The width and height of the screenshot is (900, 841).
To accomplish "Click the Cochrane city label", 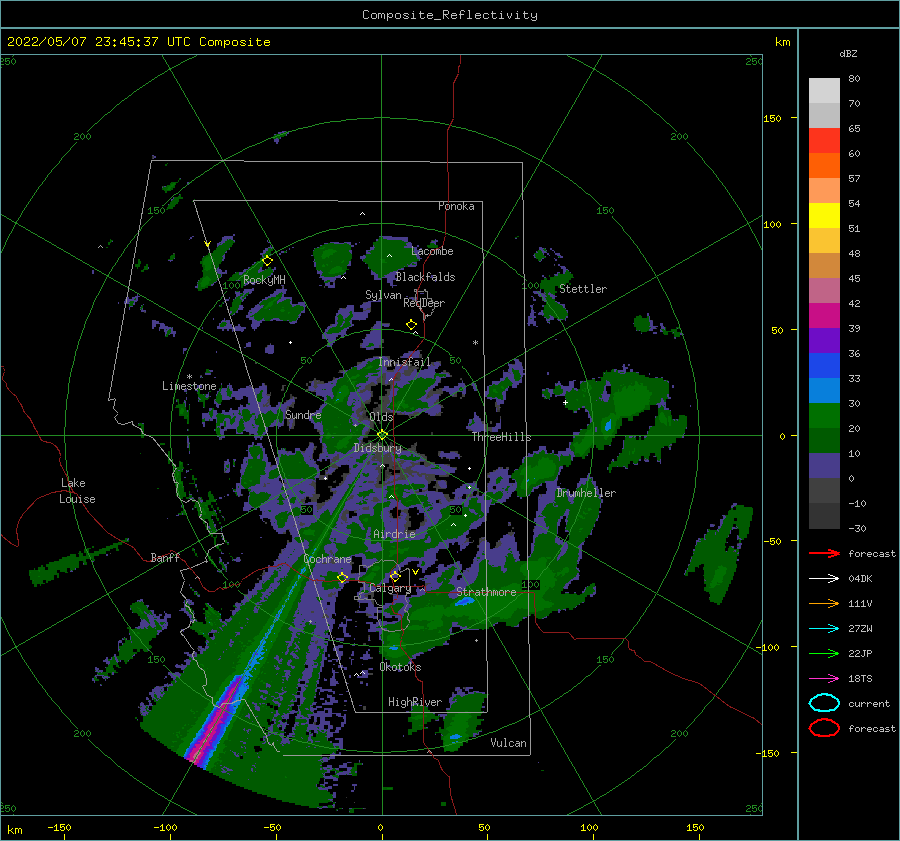I will click(x=327, y=559).
